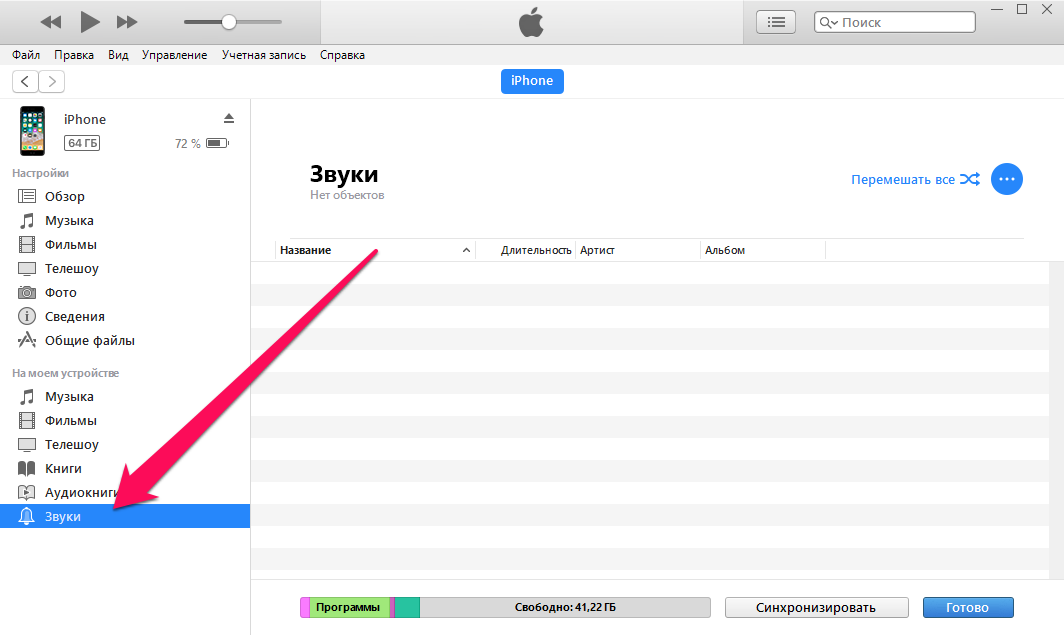1064x635 pixels.
Task: Sort by the Название column header
Action: [x=376, y=250]
